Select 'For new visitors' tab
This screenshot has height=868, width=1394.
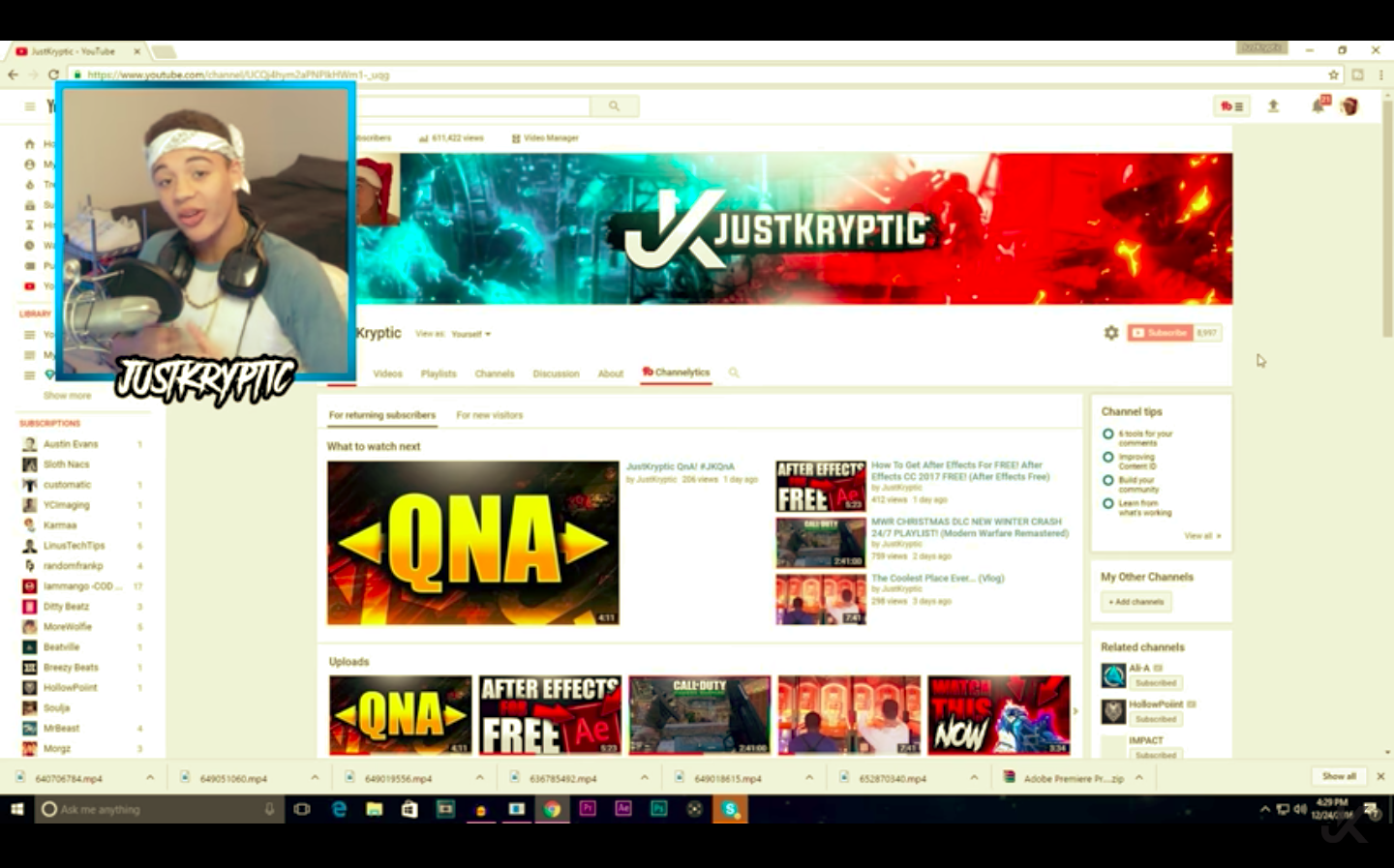click(489, 415)
